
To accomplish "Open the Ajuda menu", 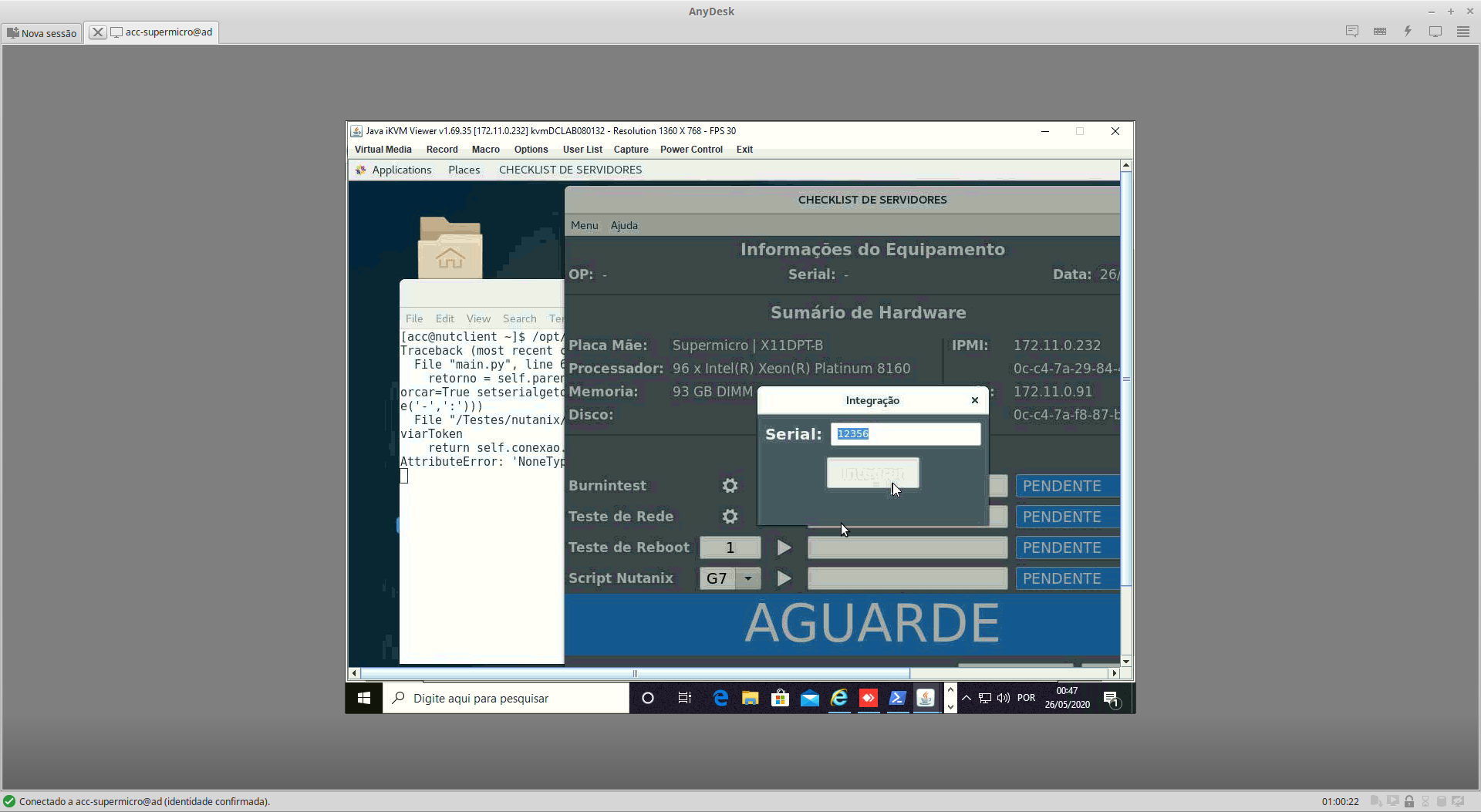I will tap(624, 225).
